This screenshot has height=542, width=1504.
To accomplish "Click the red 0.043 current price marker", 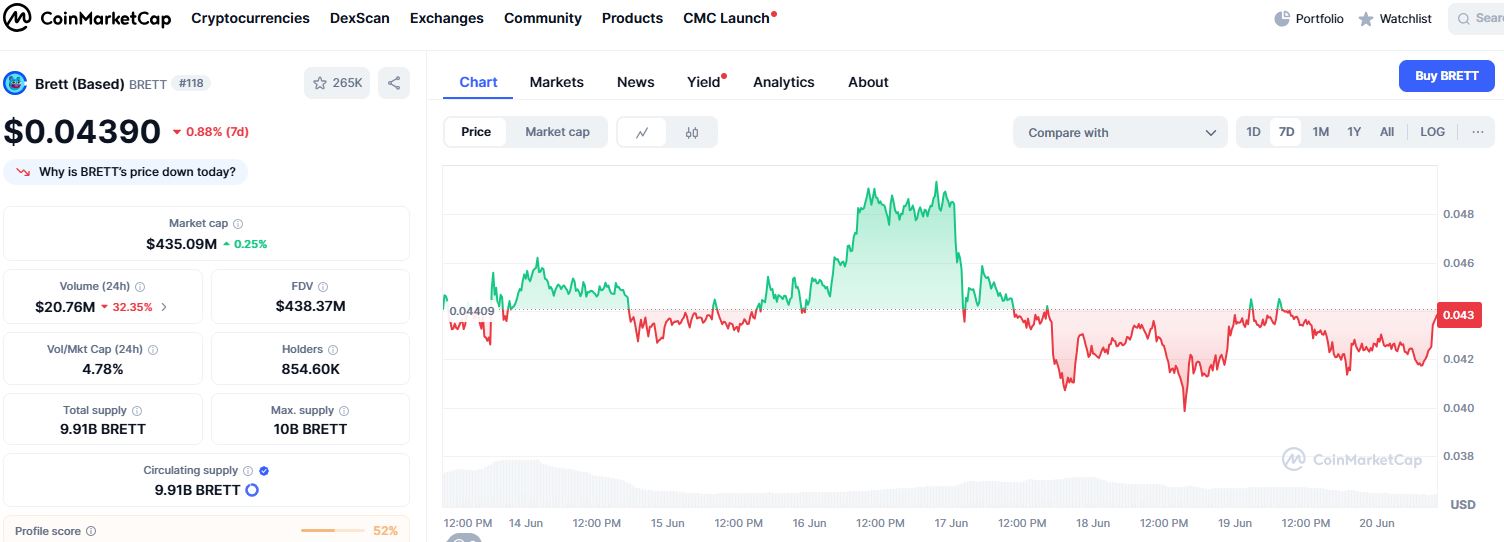I will click(x=1458, y=315).
